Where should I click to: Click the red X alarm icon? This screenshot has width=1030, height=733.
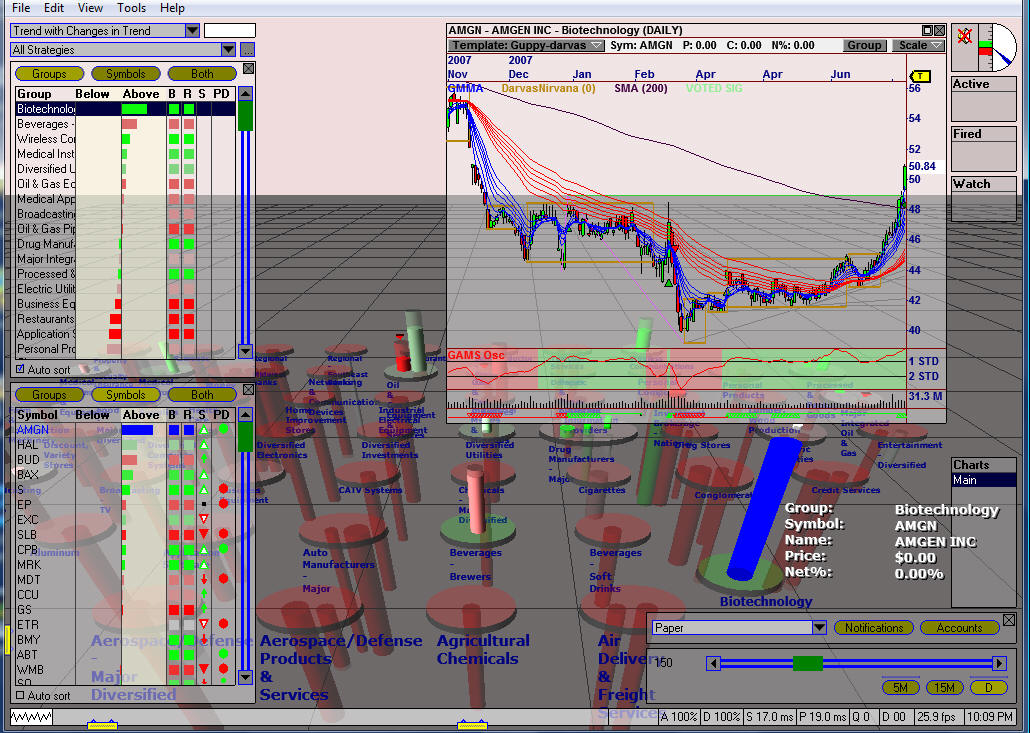[x=964, y=35]
